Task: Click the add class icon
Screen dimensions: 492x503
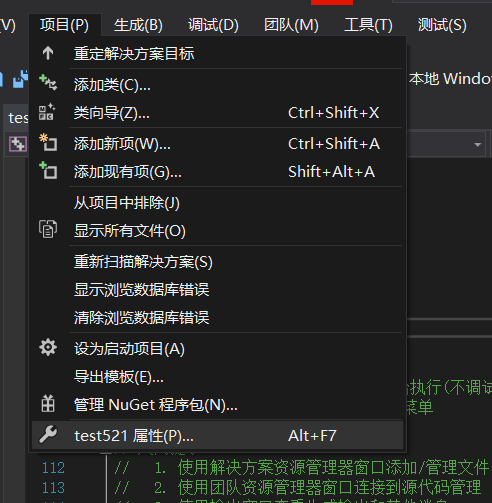Action: coord(48,83)
